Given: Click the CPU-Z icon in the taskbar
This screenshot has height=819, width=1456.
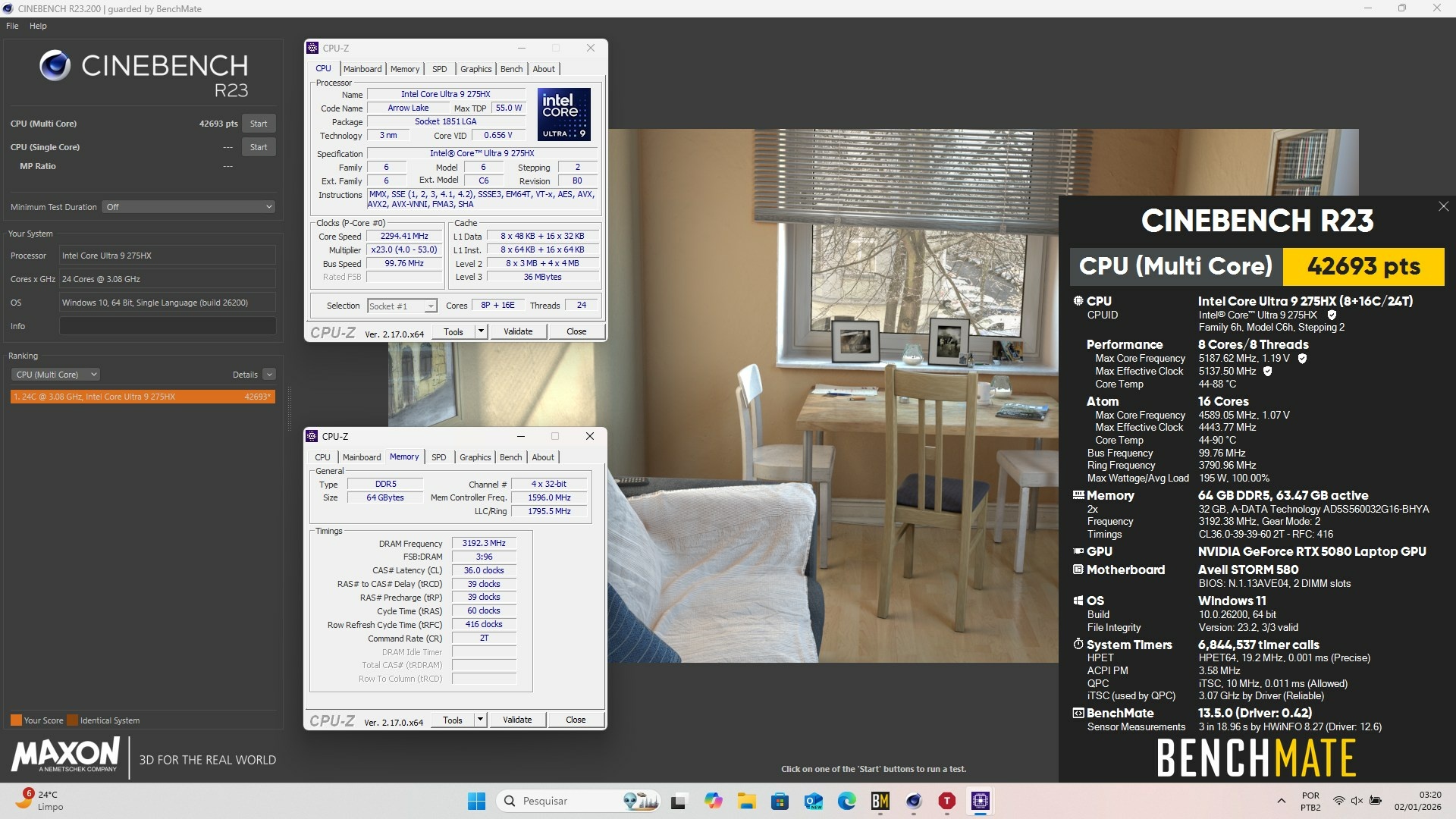Looking at the screenshot, I should [x=980, y=801].
